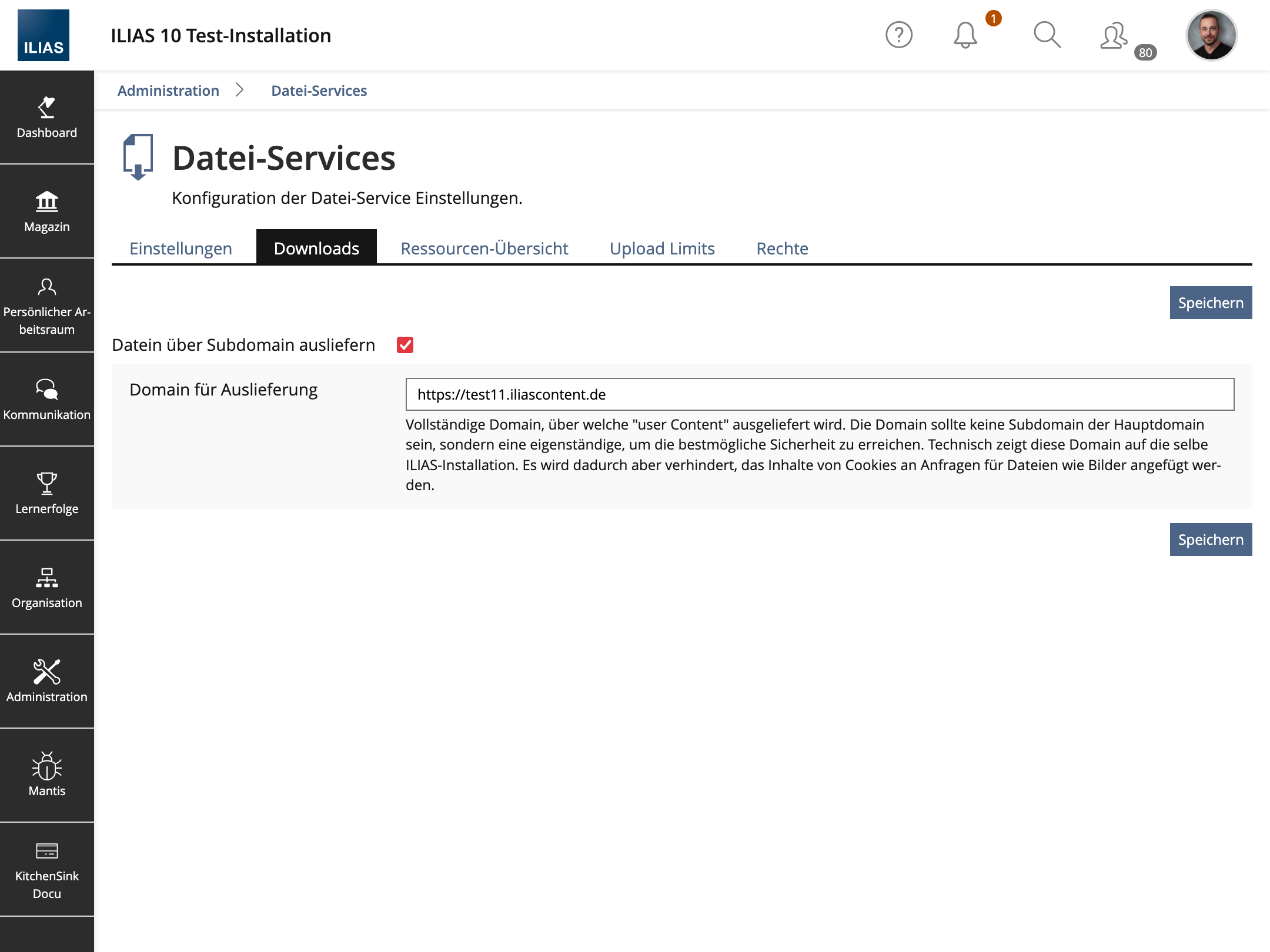Click the search magnifier icon
Image resolution: width=1270 pixels, height=952 pixels.
[x=1047, y=35]
